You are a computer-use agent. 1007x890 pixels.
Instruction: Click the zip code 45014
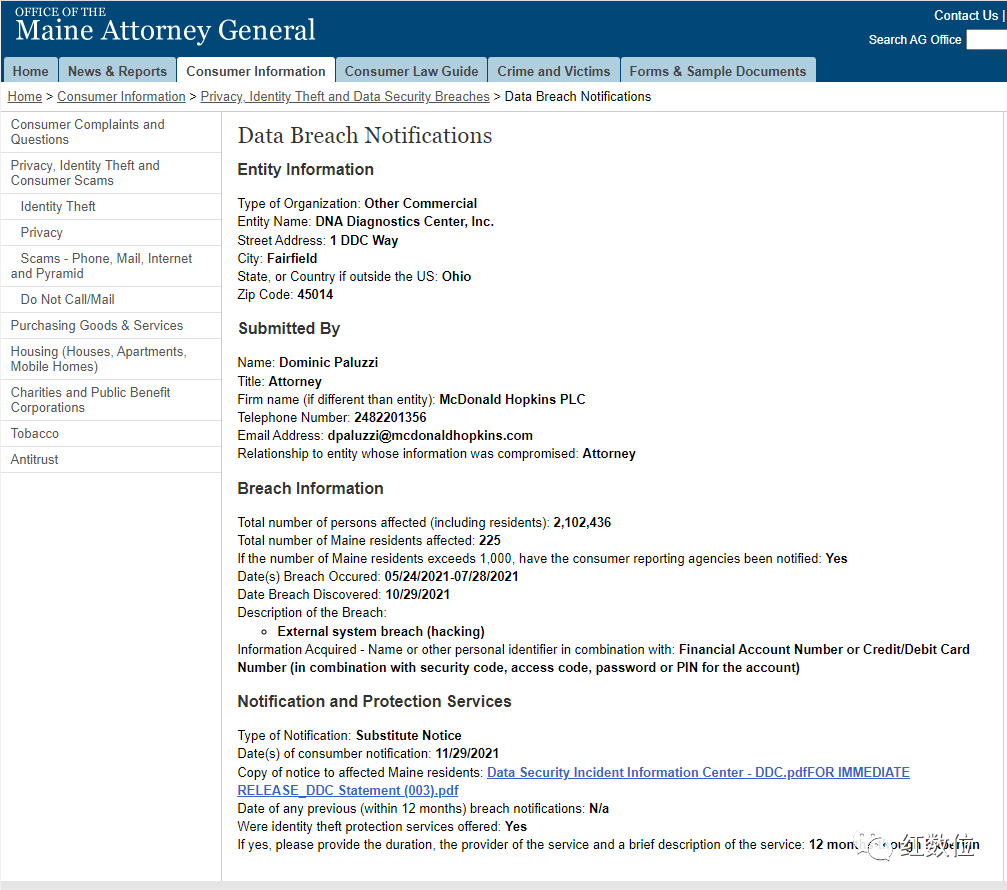coord(315,295)
